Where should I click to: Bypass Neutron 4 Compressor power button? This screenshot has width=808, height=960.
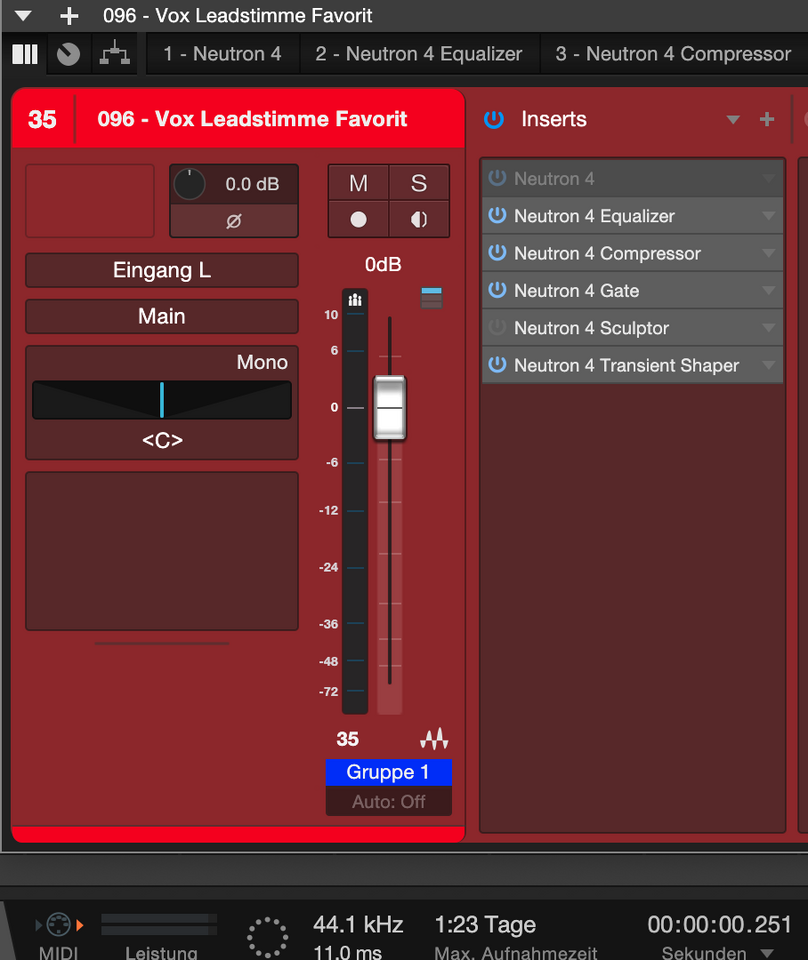coord(497,253)
